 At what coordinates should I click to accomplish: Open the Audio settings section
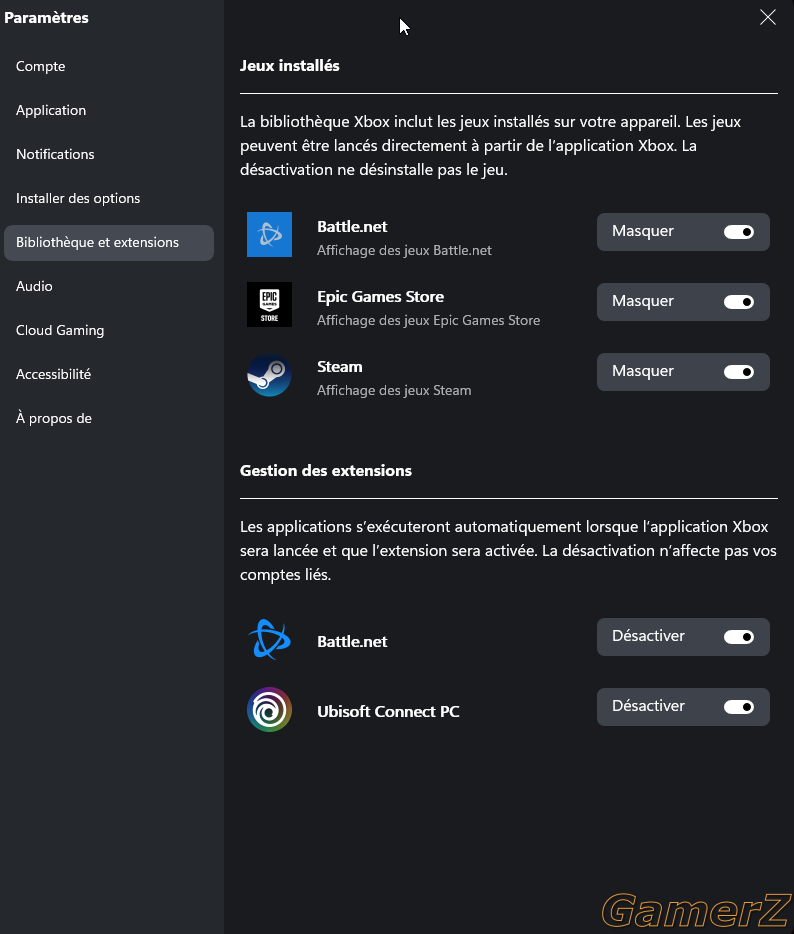coord(109,287)
